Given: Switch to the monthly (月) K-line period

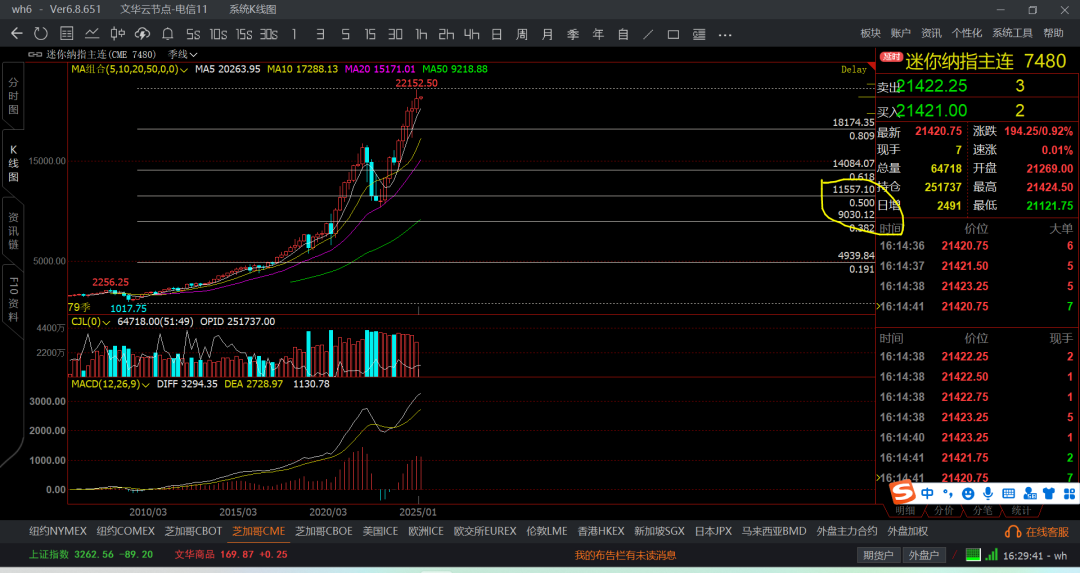Looking at the screenshot, I should (x=548, y=34).
